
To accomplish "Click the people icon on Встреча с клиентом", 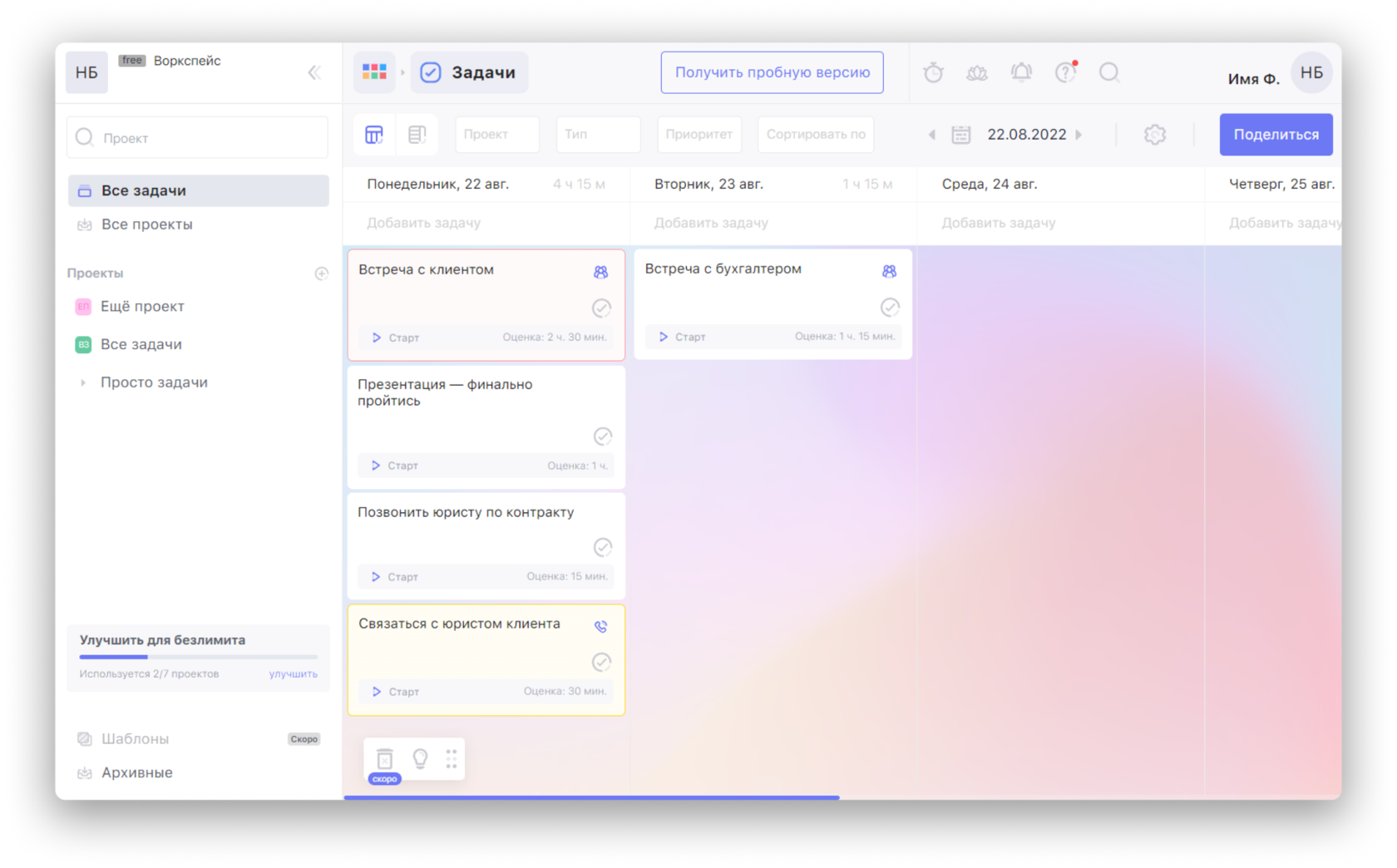I will click(x=600, y=272).
